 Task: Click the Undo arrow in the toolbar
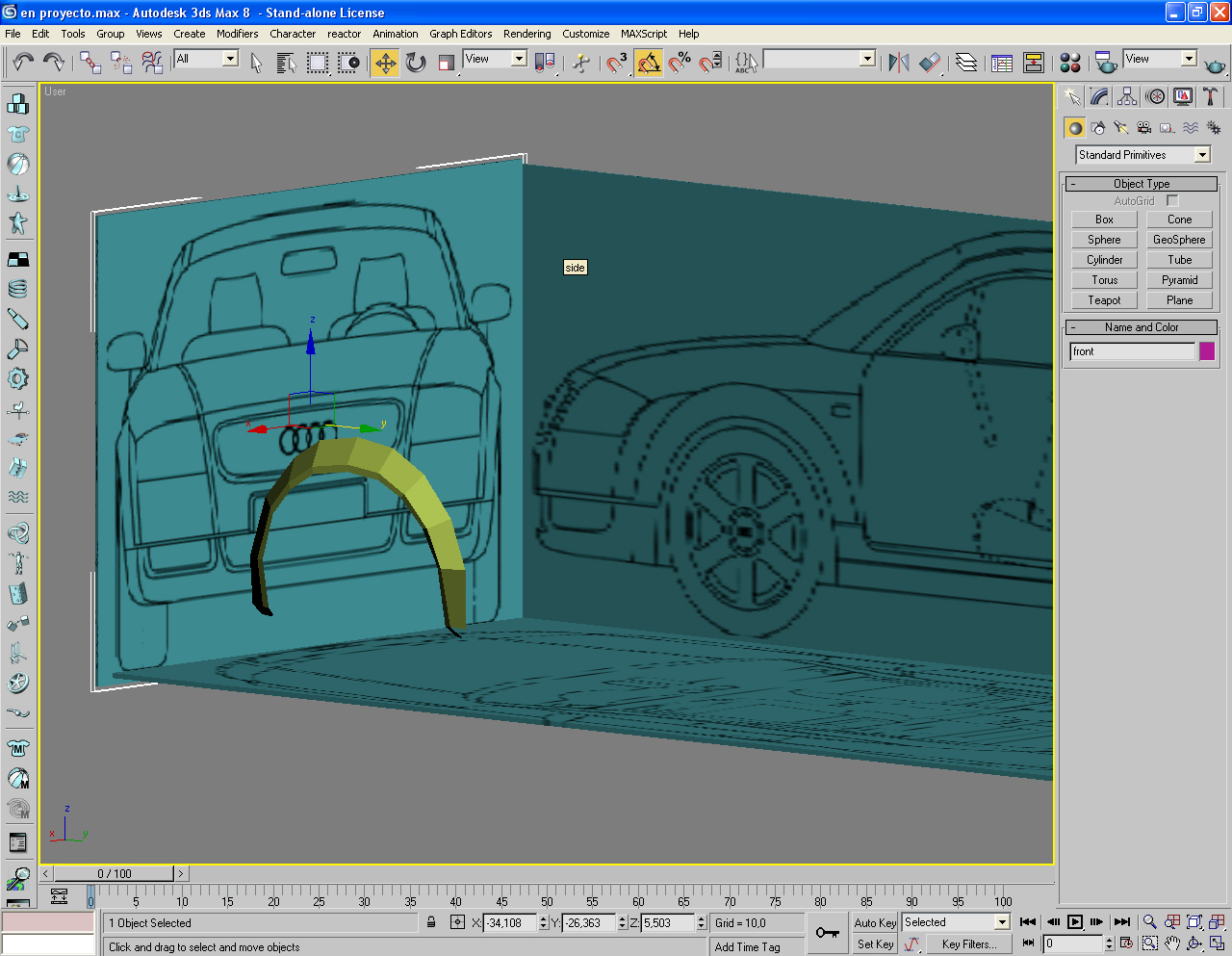[23, 64]
